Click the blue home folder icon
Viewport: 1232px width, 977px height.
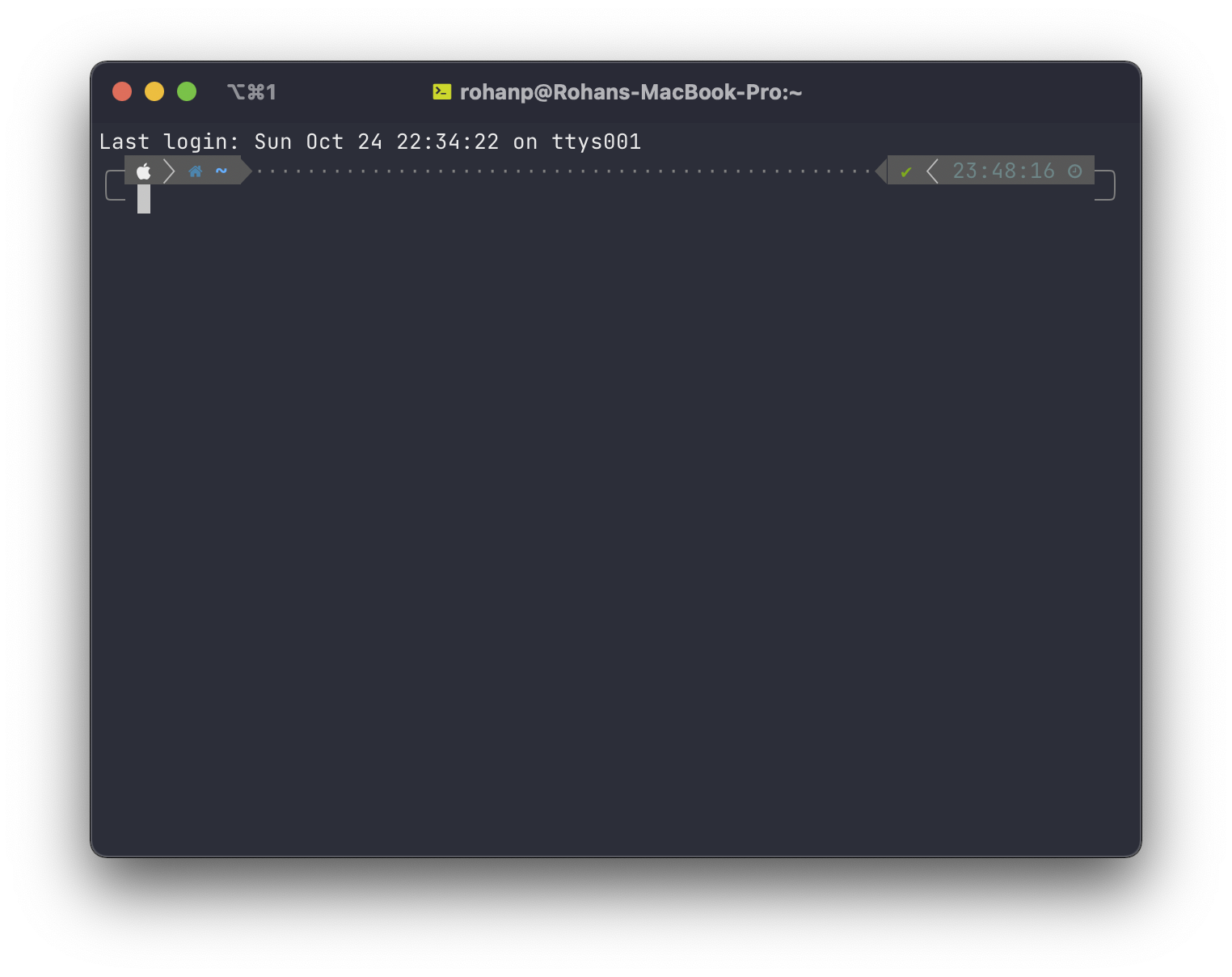point(196,171)
